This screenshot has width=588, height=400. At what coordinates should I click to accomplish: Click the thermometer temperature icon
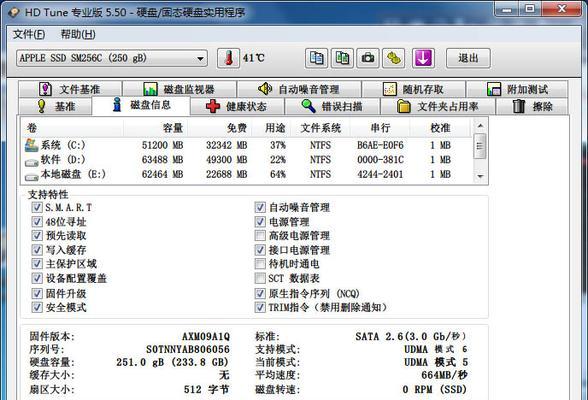(x=228, y=58)
